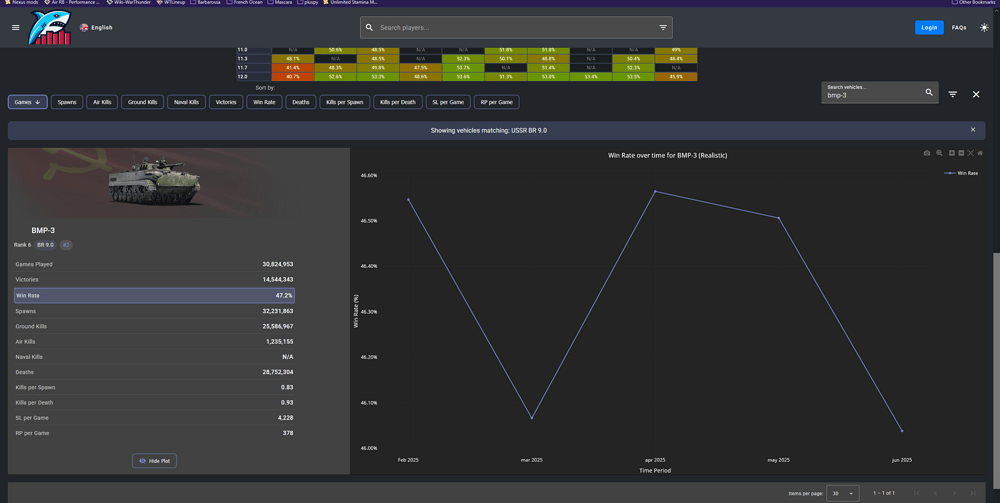Click the BR 9.0 badge

pyautogui.click(x=45, y=245)
